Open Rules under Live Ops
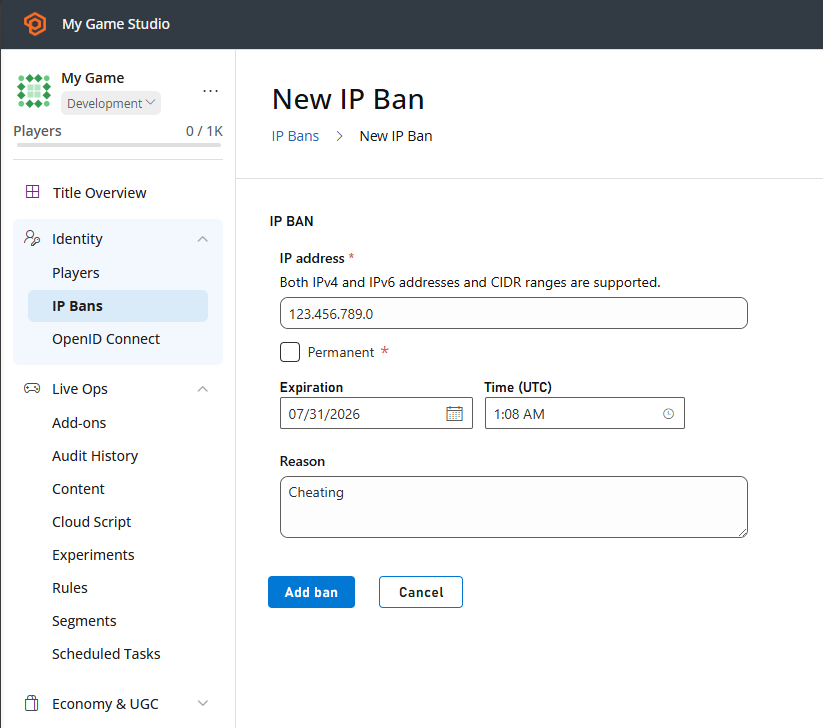Image resolution: width=823 pixels, height=728 pixels. 70,588
